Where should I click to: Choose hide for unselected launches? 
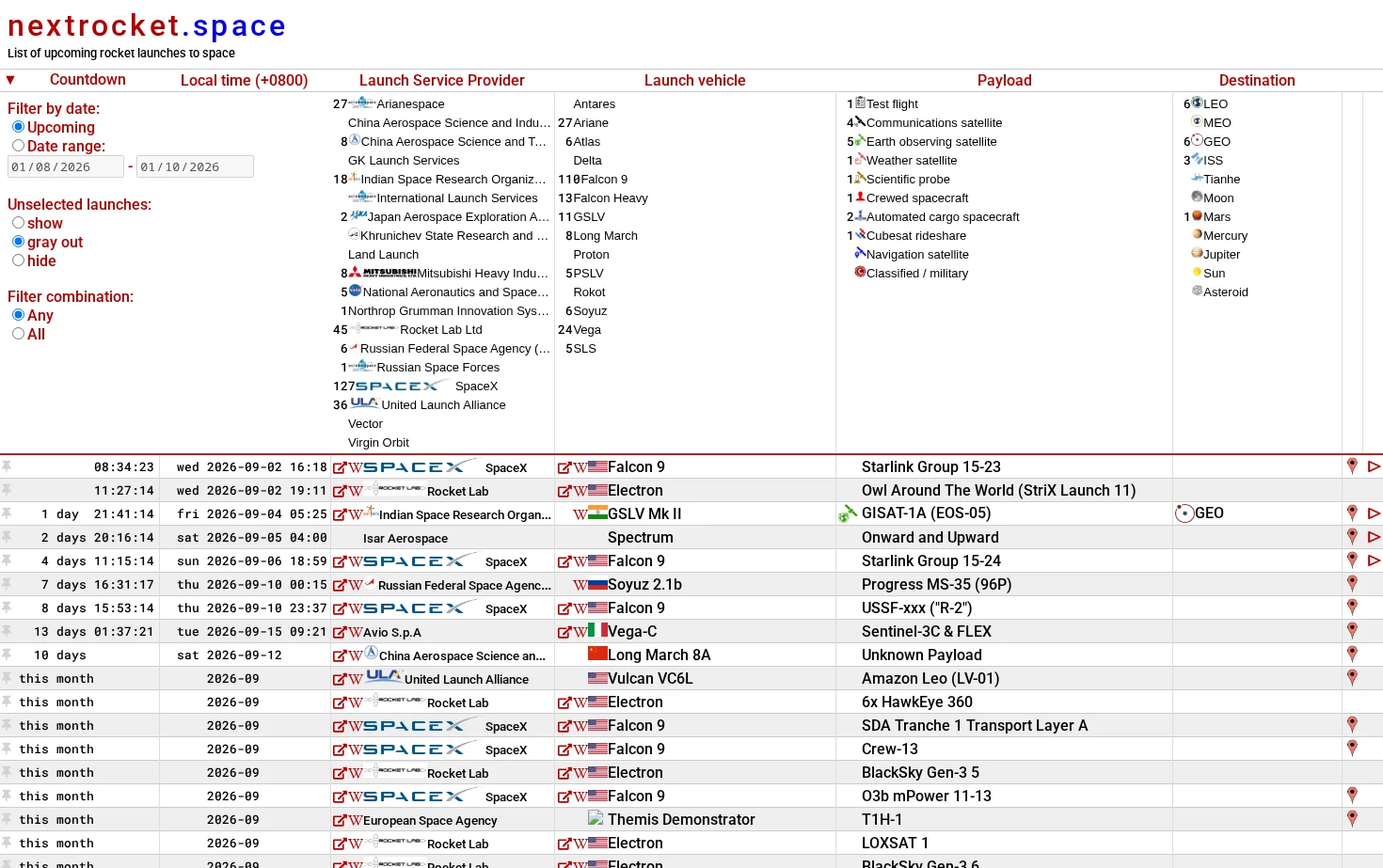point(18,260)
